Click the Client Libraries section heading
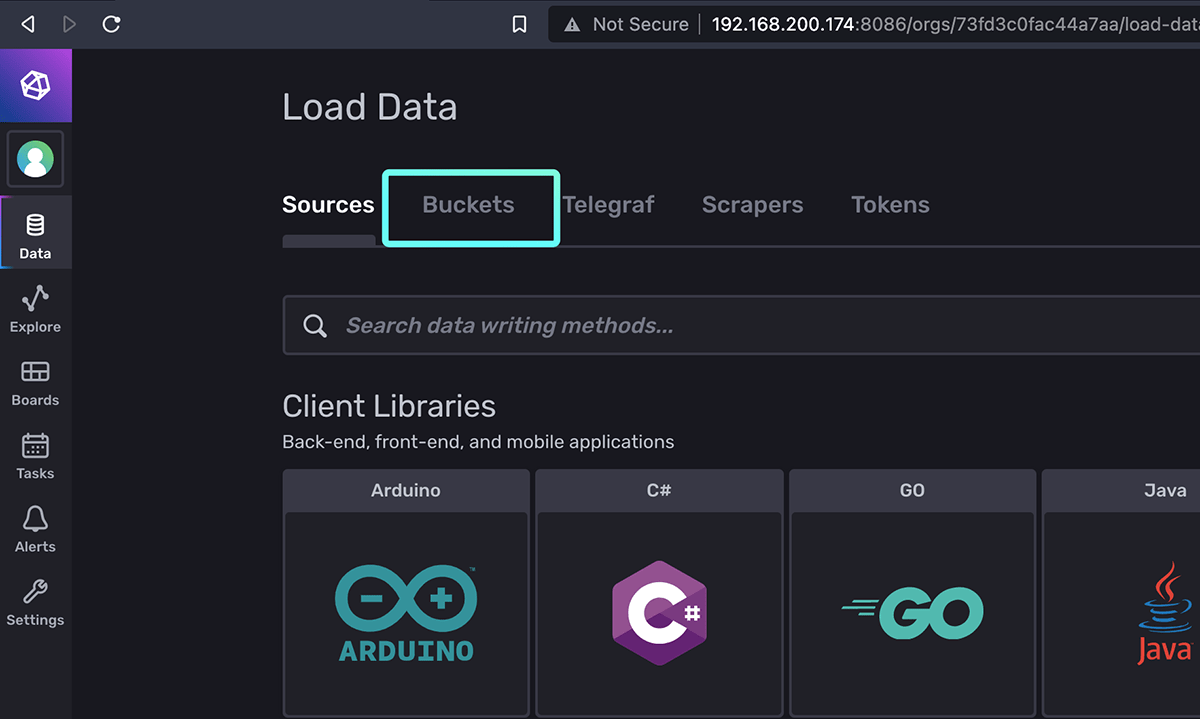The height and width of the screenshot is (719, 1200). [389, 406]
